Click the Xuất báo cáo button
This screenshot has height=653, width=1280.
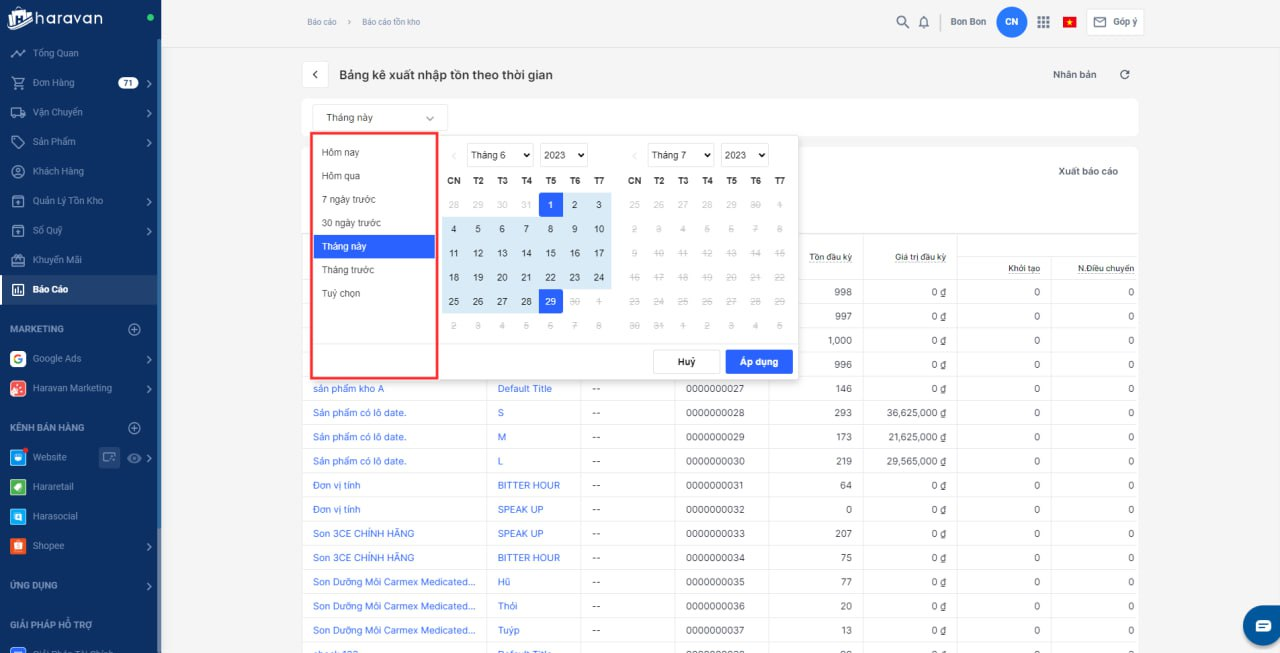click(x=1088, y=172)
